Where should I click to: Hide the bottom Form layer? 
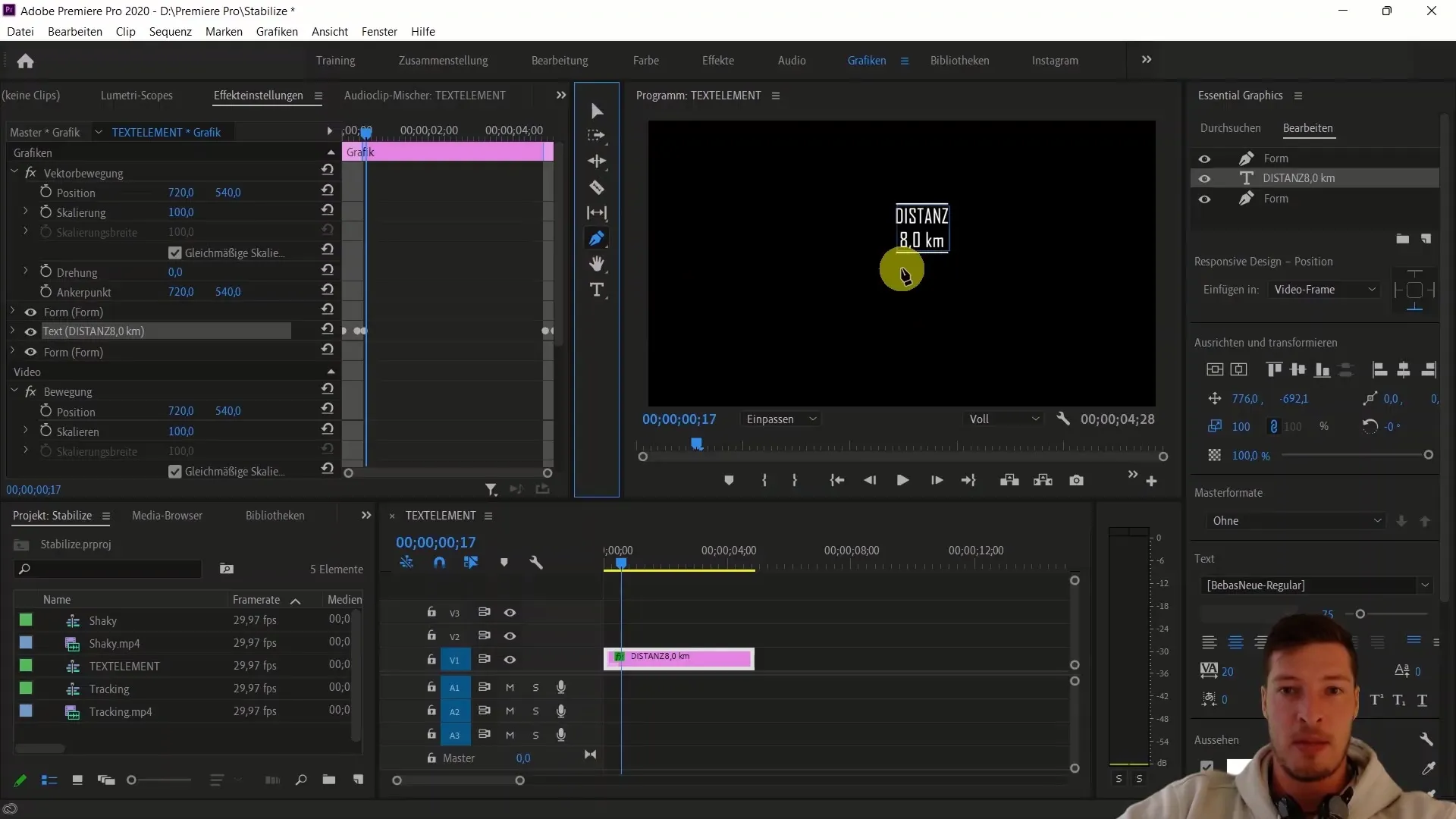(1204, 199)
